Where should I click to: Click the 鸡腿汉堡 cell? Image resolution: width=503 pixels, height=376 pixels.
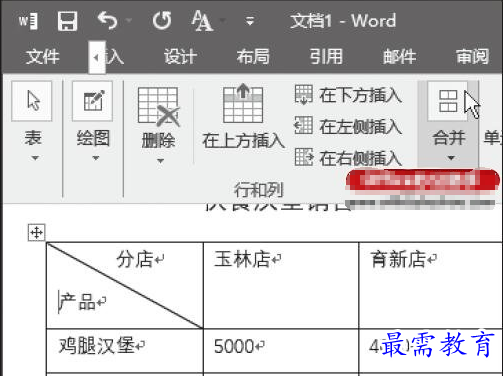tap(125, 351)
